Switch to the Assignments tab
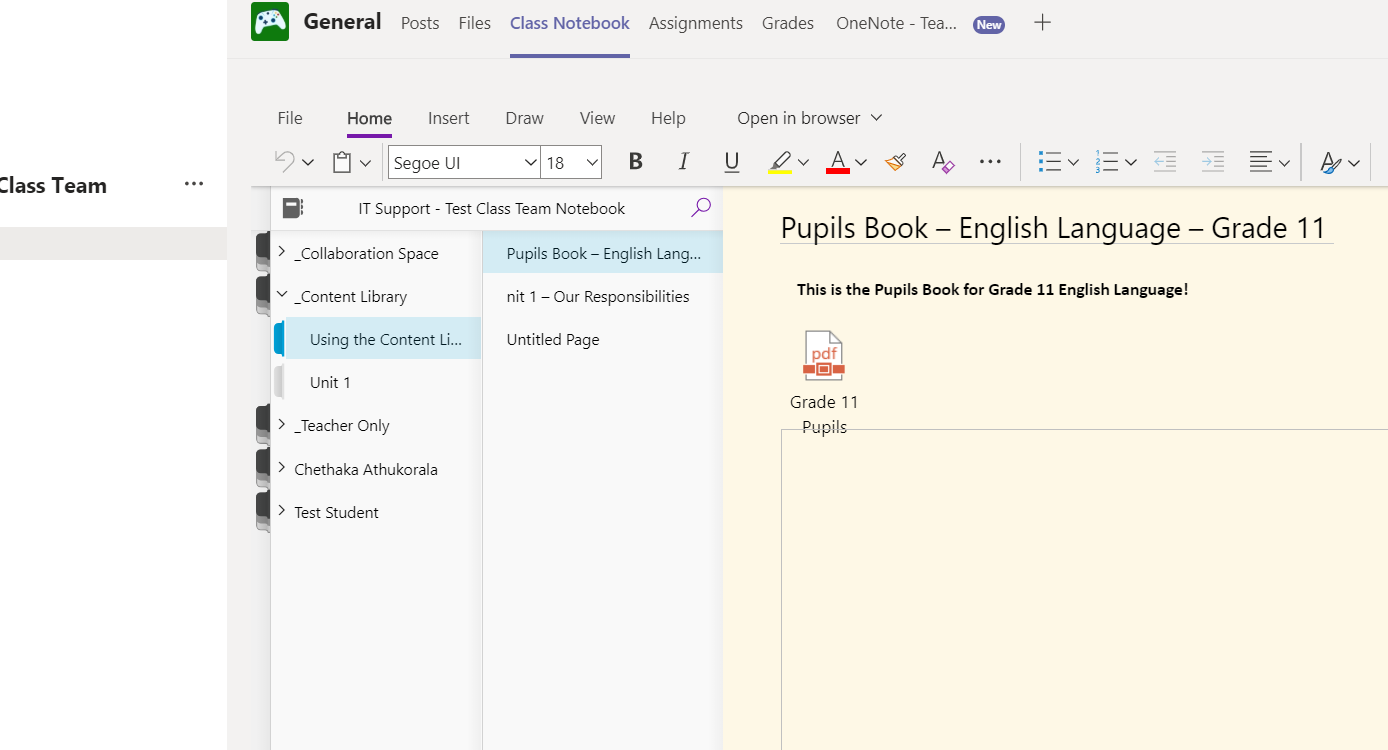 [695, 23]
